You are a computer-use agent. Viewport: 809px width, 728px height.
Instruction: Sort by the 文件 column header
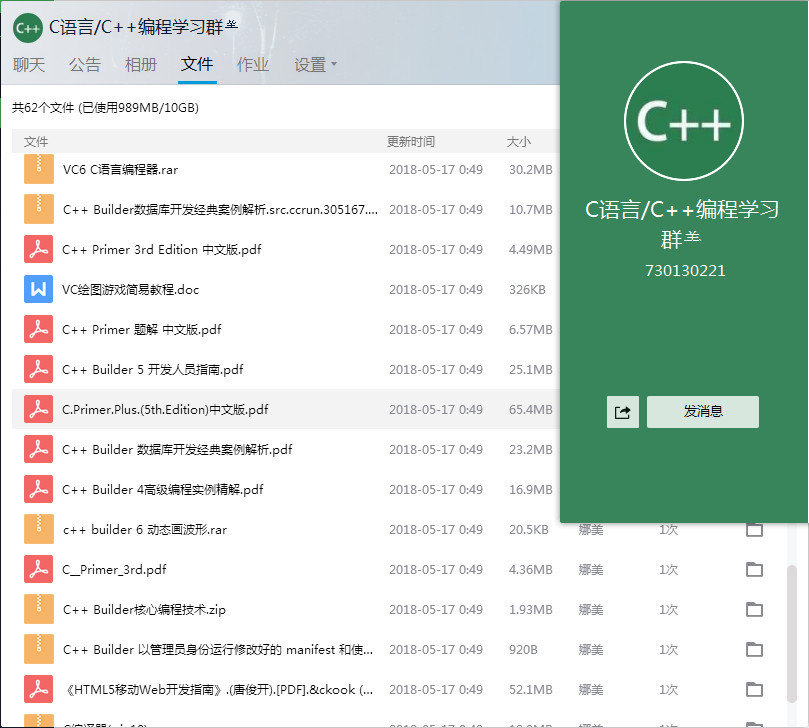[36, 141]
